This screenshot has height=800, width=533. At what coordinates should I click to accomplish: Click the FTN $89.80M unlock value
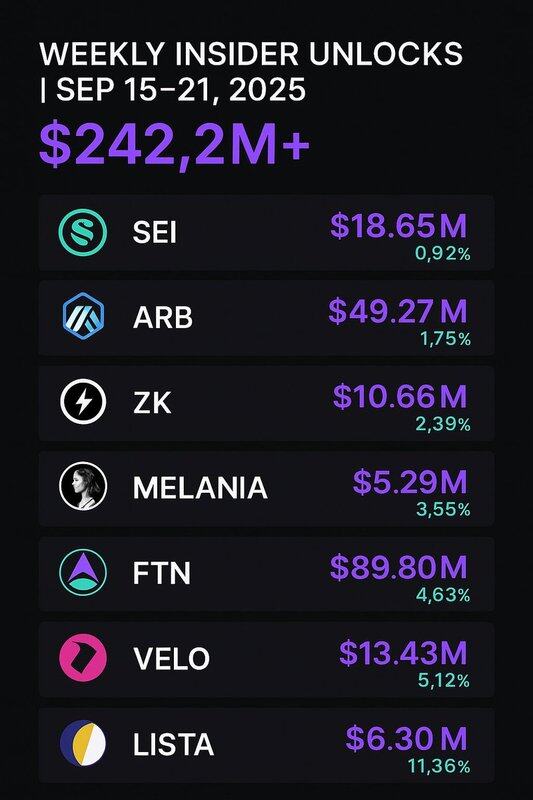tap(398, 567)
